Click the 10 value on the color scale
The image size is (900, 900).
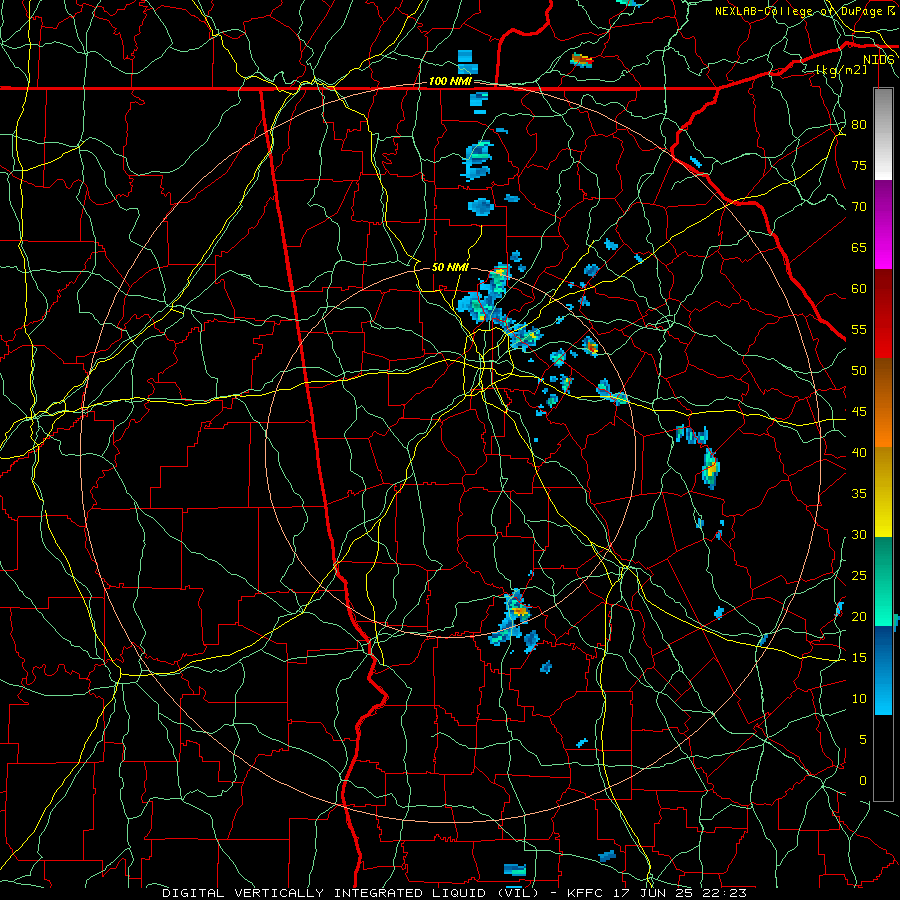point(859,699)
